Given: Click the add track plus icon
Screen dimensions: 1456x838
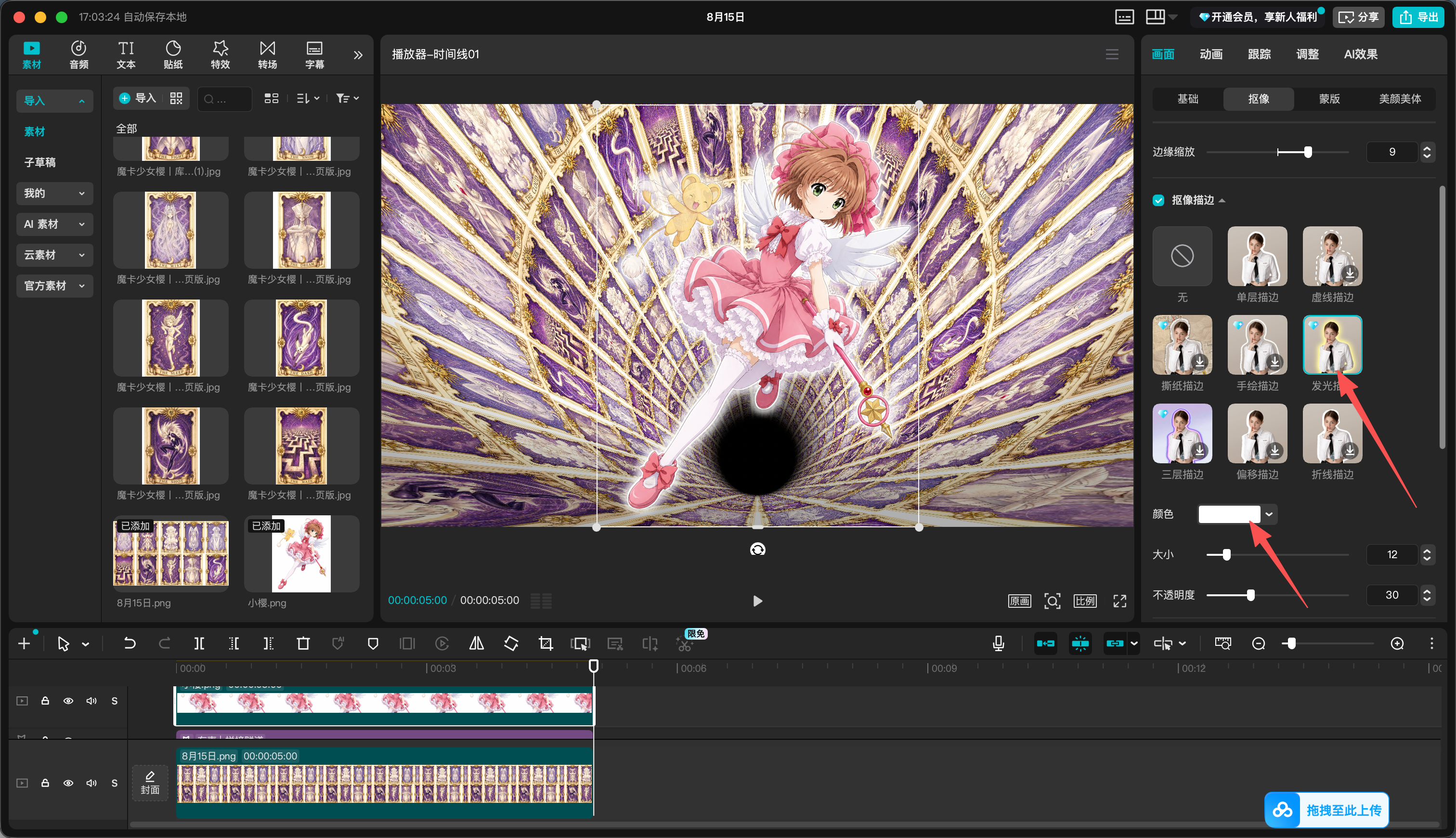Looking at the screenshot, I should point(24,643).
